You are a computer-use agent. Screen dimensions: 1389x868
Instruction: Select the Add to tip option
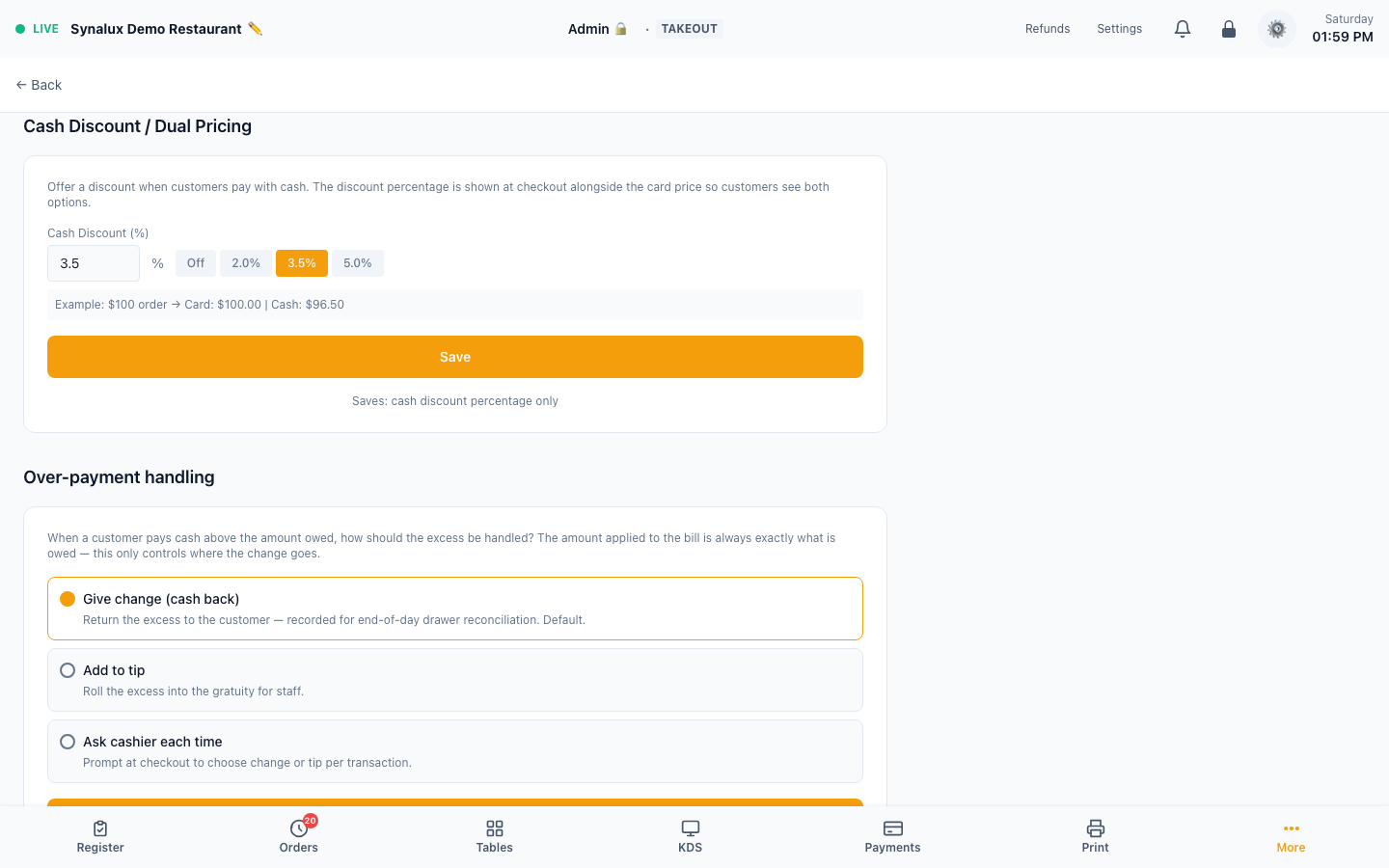pyautogui.click(x=455, y=680)
